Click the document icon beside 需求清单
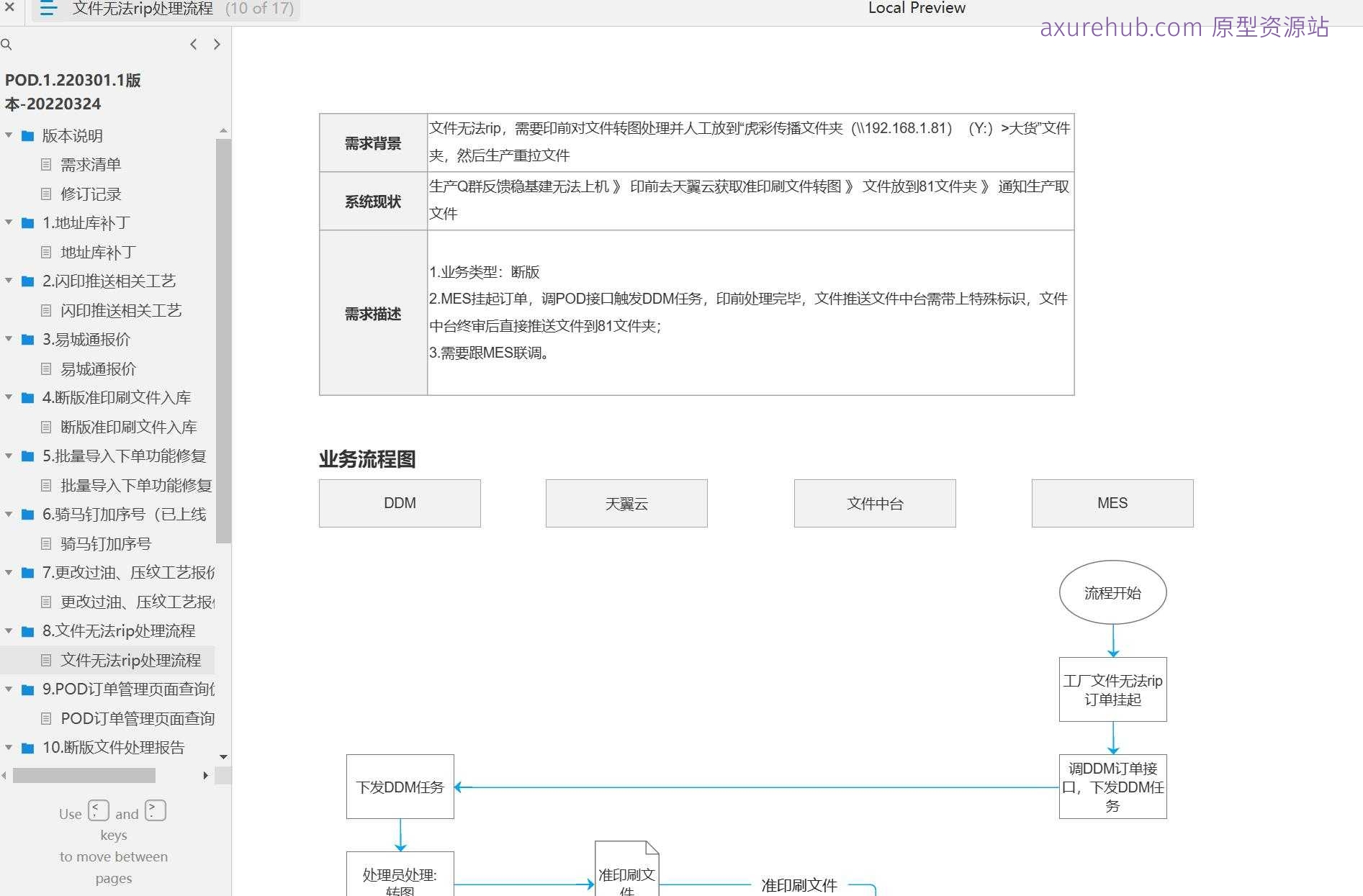Screen dimensions: 1363x896 tap(46, 164)
